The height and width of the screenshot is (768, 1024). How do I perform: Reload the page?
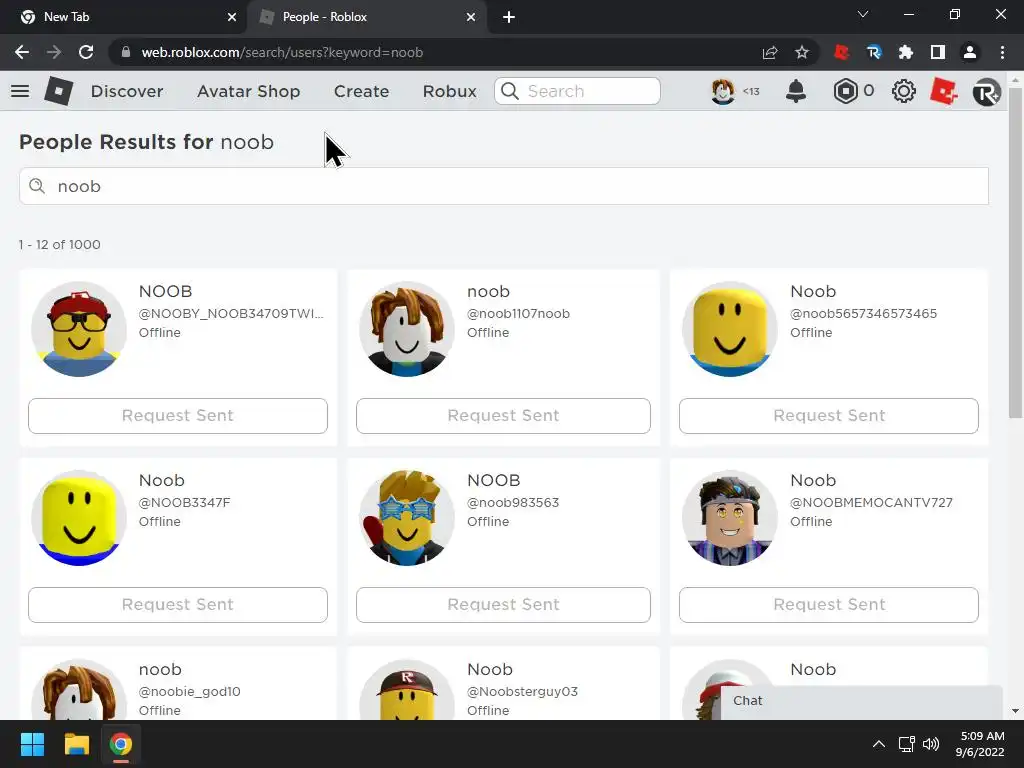[x=86, y=52]
